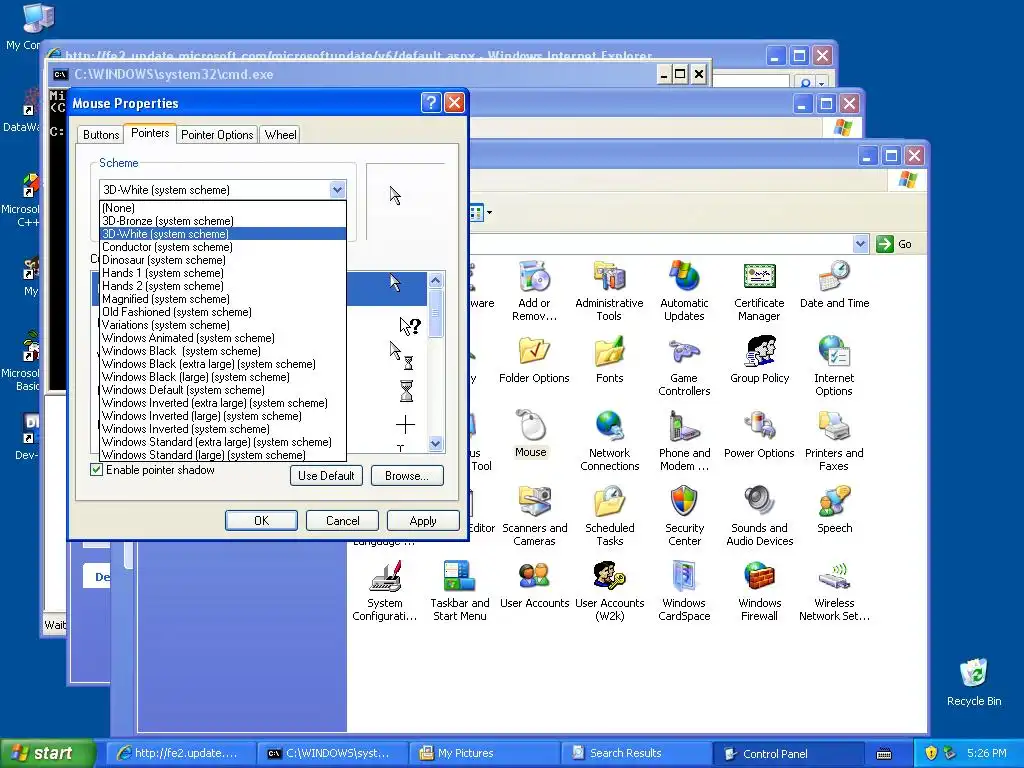The width and height of the screenshot is (1024, 768).
Task: Switch to Pointer Options tab
Action: (217, 135)
